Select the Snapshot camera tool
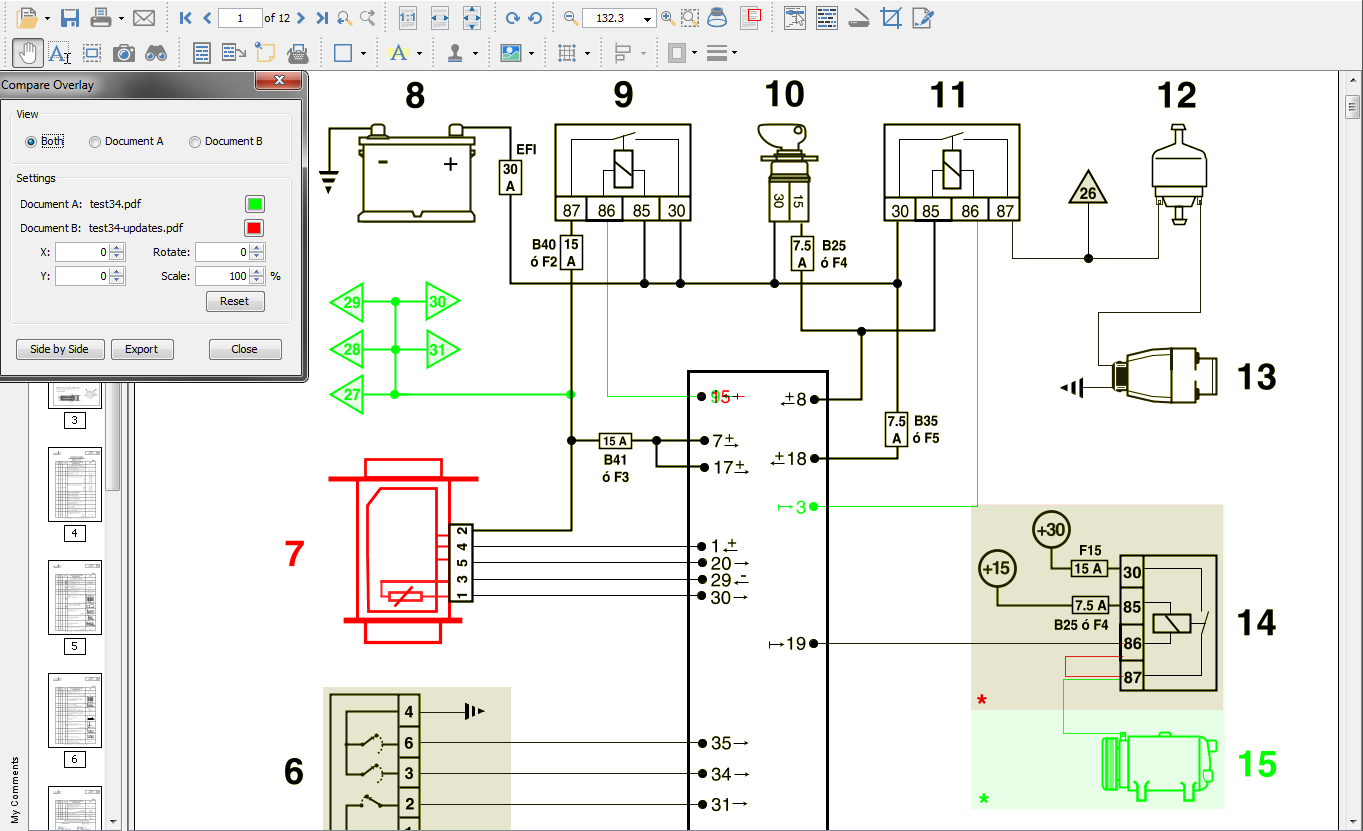 tap(124, 53)
